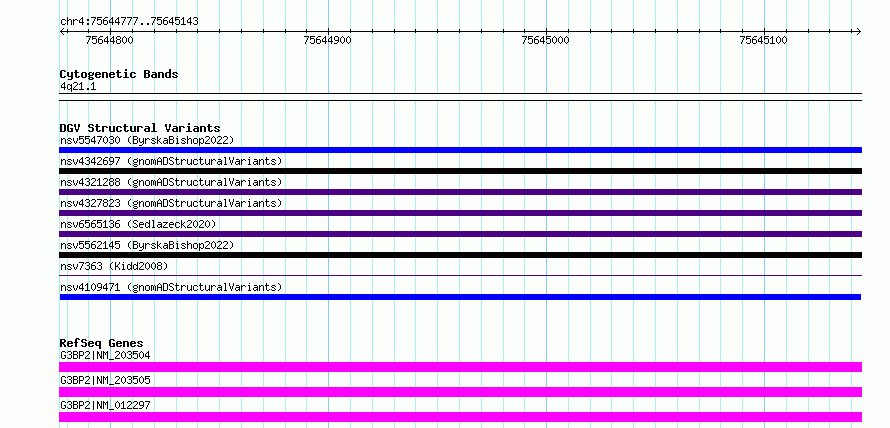Select the blue bar under nsv5547030

[x=460, y=150]
